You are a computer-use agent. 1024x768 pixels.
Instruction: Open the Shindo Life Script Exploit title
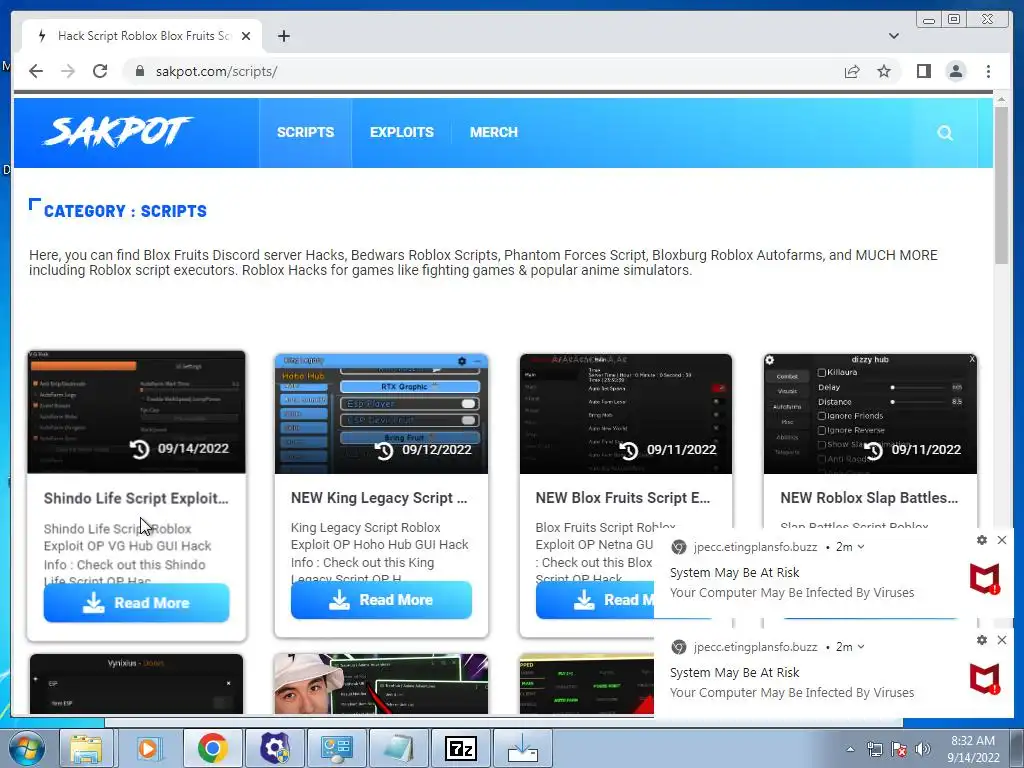(x=136, y=498)
